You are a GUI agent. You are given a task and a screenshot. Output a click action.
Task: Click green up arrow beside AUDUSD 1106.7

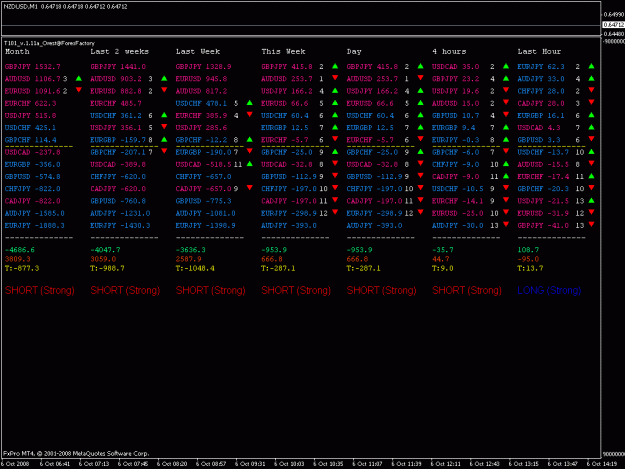tap(79, 78)
